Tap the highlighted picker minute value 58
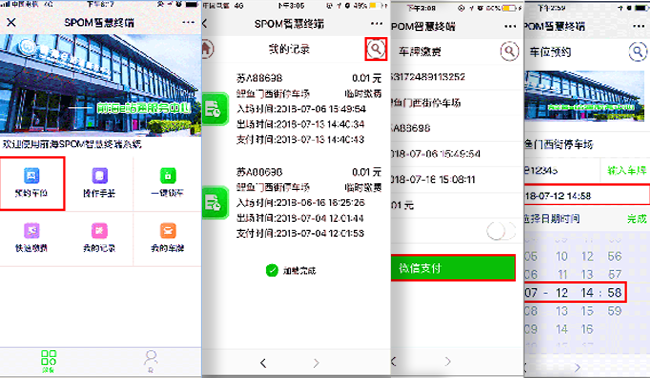This screenshot has height=378, width=650. click(615, 293)
